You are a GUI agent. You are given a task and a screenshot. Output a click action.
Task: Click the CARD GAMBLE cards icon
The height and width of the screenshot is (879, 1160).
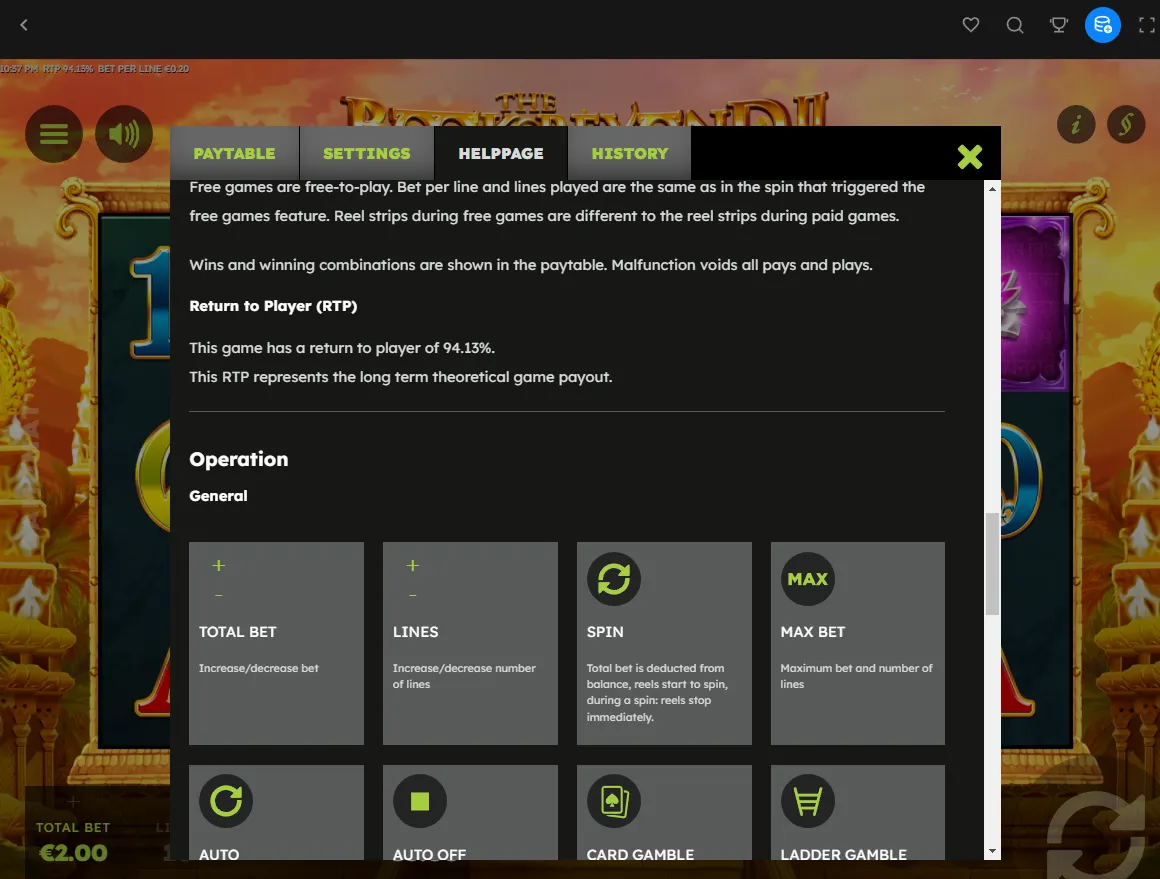[x=614, y=801]
